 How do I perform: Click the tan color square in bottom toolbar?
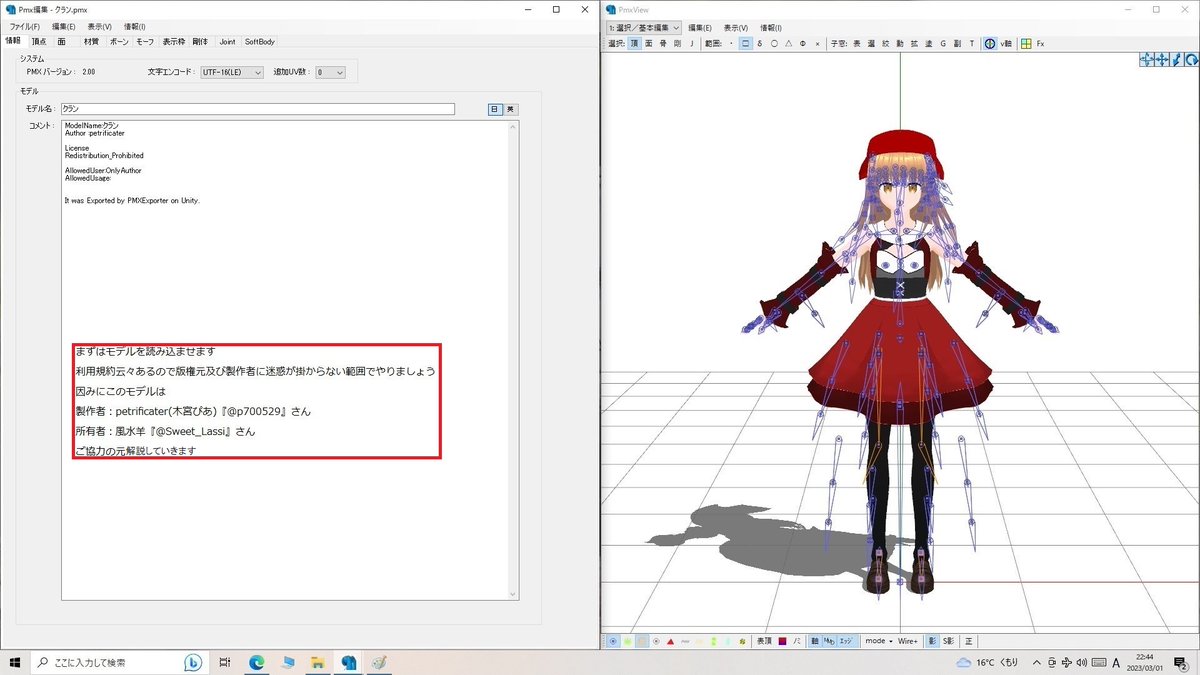point(642,640)
